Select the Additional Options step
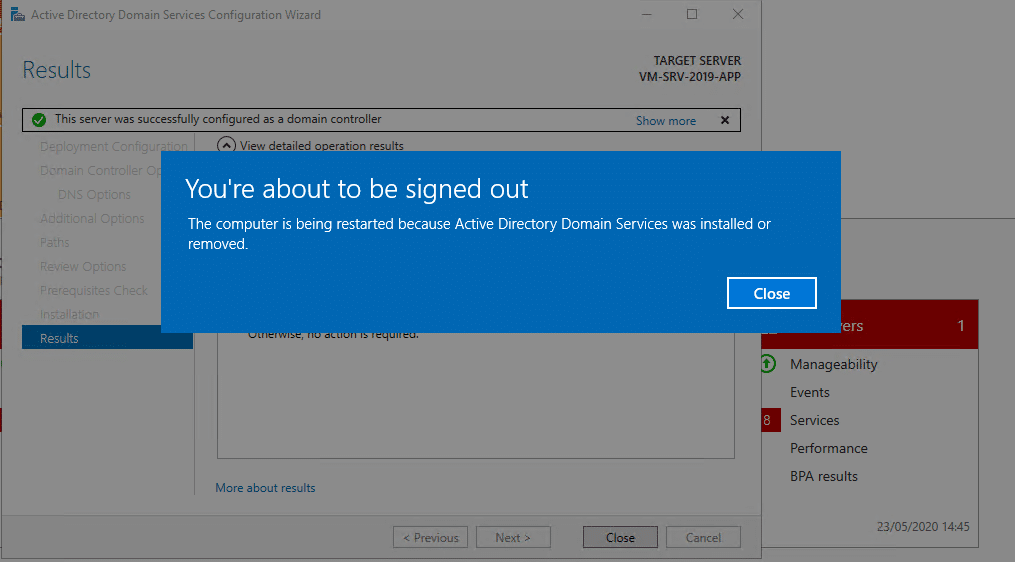This screenshot has width=1015, height=562. click(92, 218)
